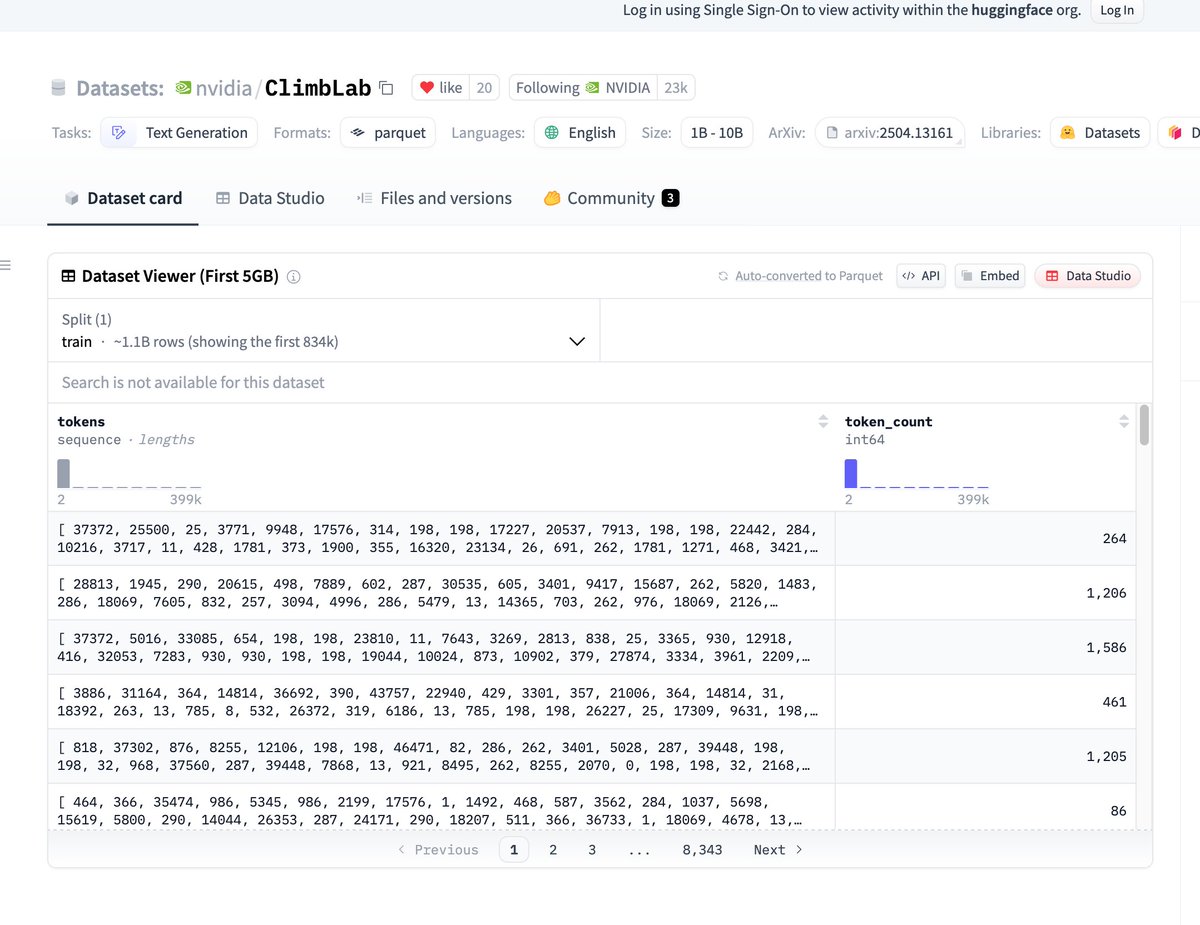Sort by the token_count column arrows
Image resolution: width=1200 pixels, height=925 pixels.
click(1124, 422)
